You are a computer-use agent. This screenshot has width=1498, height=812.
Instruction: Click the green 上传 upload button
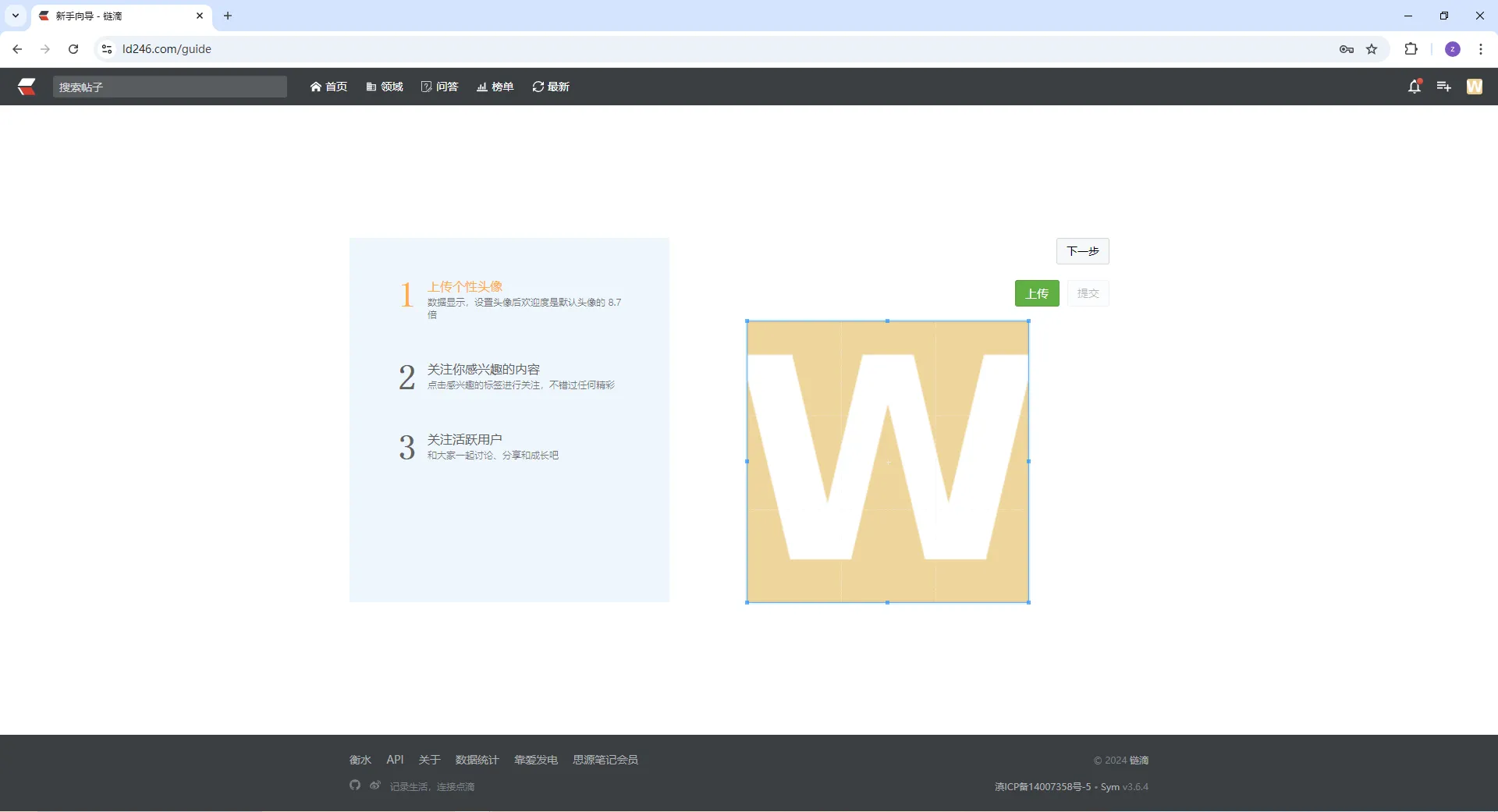coord(1037,293)
